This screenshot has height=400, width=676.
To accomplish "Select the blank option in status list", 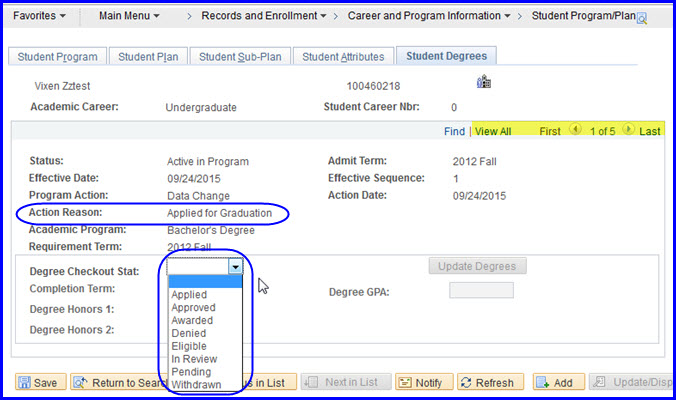I will click(205, 282).
